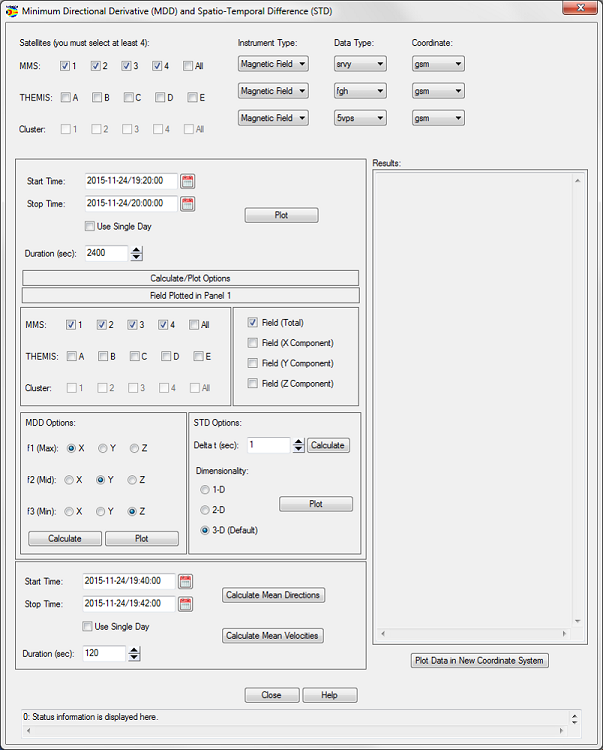Set f1 (Max) to Y
This screenshot has width=603, height=750.
(102, 448)
